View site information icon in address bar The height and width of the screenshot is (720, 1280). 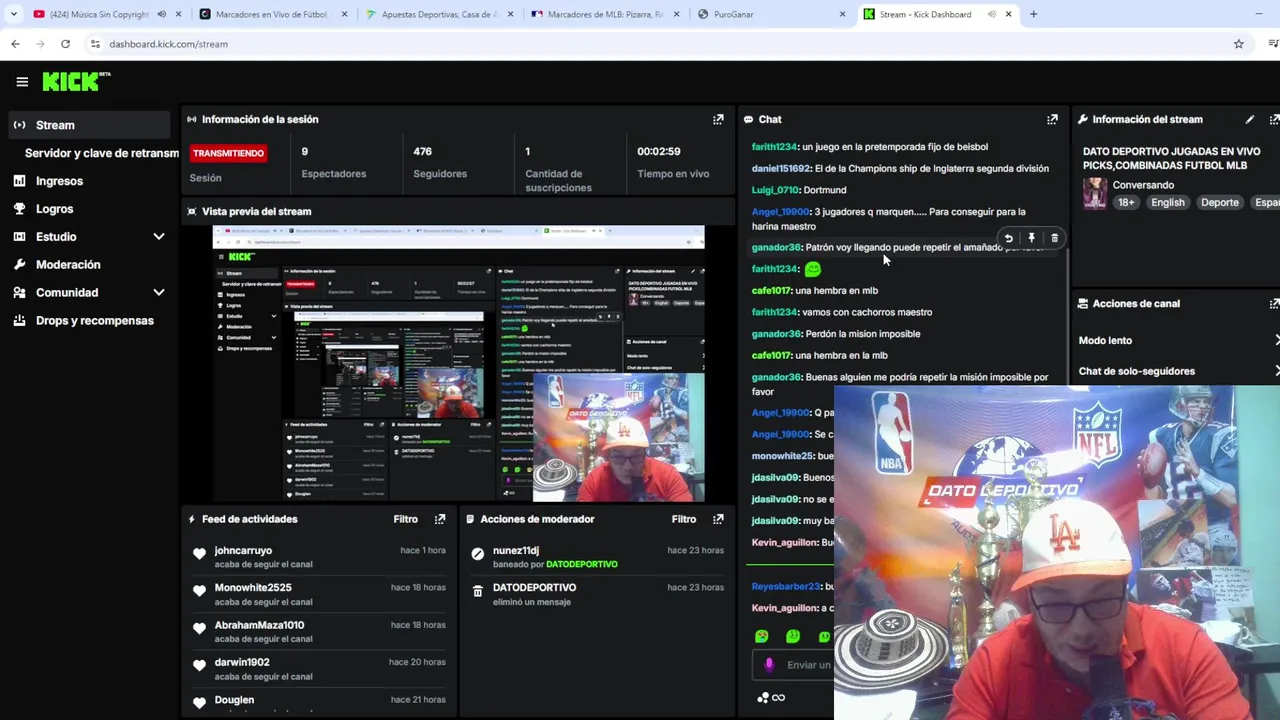coord(95,44)
